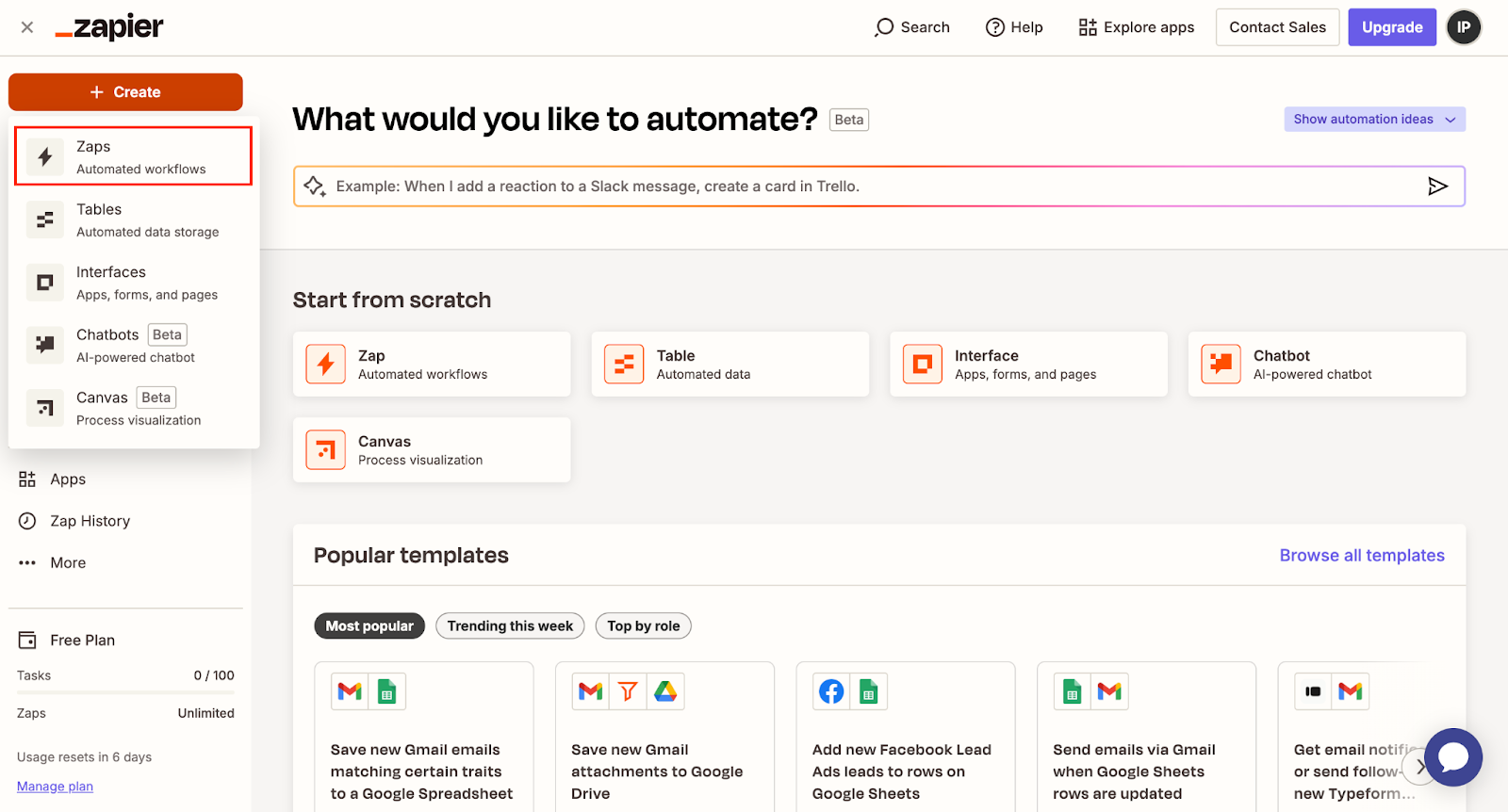The width and height of the screenshot is (1508, 812).
Task: Click the send arrow in the prompt box
Action: coord(1436,187)
